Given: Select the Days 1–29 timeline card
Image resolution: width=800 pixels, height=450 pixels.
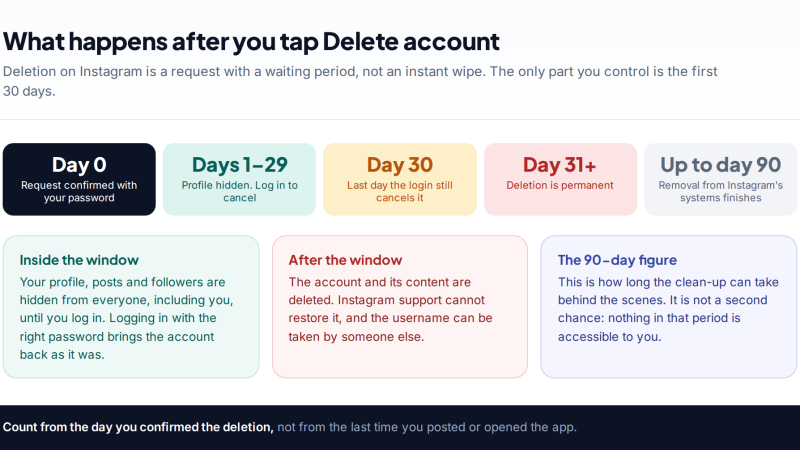Looking at the screenshot, I should [239, 179].
